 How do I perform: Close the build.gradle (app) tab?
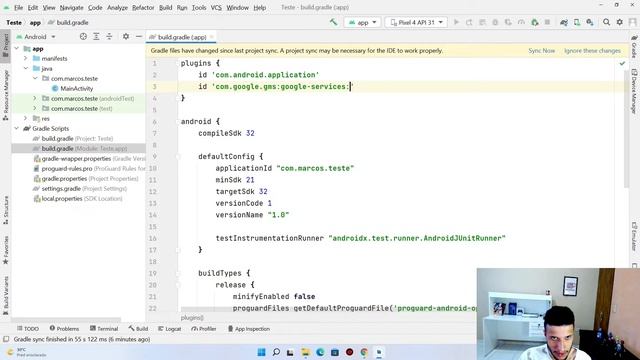(211, 37)
